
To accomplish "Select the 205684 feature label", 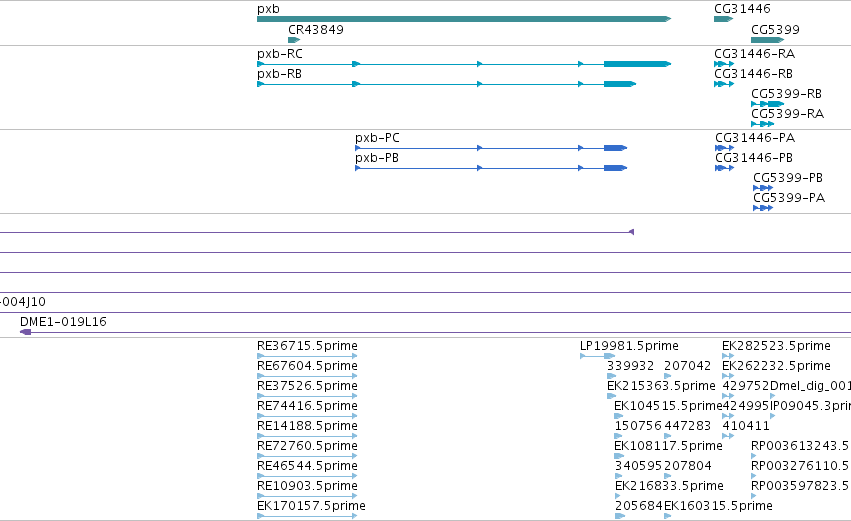I will pyautogui.click(x=638, y=506).
